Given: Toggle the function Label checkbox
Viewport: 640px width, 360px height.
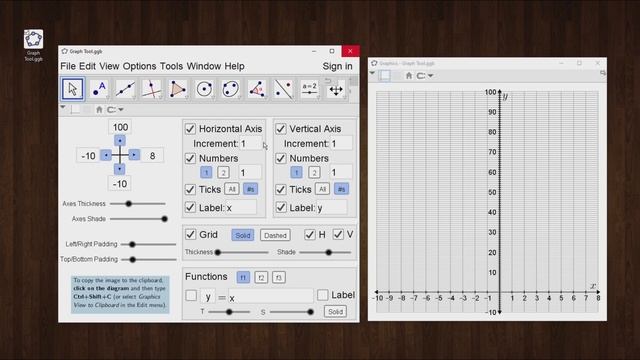Looking at the screenshot, I should pyautogui.click(x=322, y=295).
